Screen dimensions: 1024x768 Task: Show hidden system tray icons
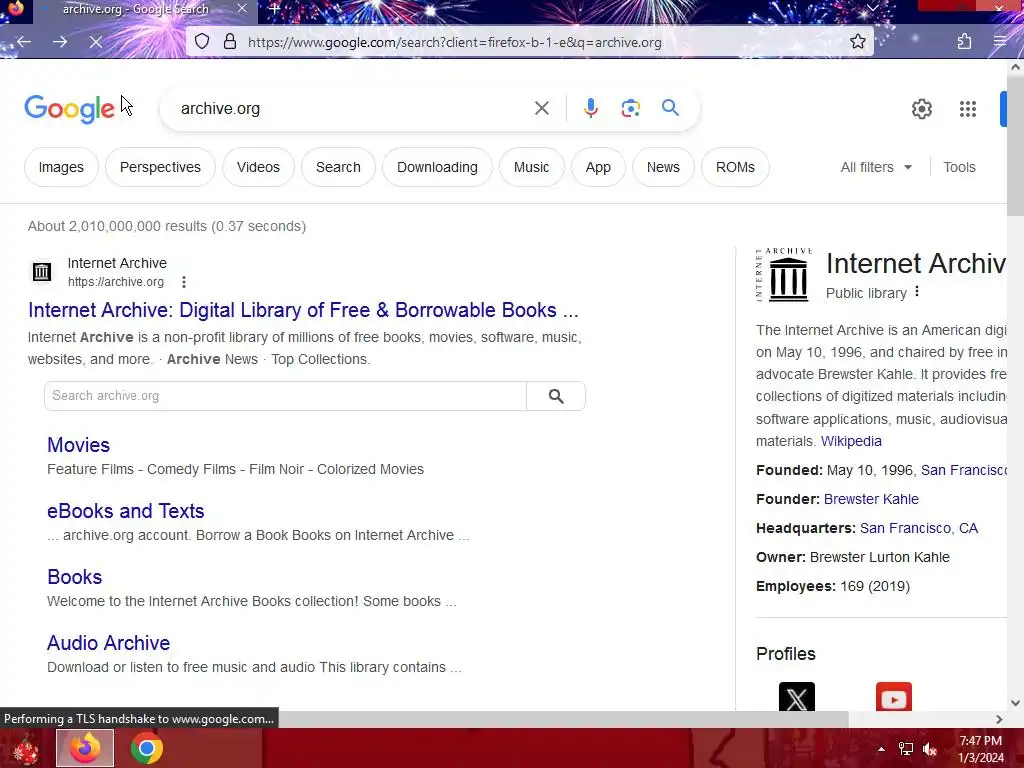(x=881, y=749)
